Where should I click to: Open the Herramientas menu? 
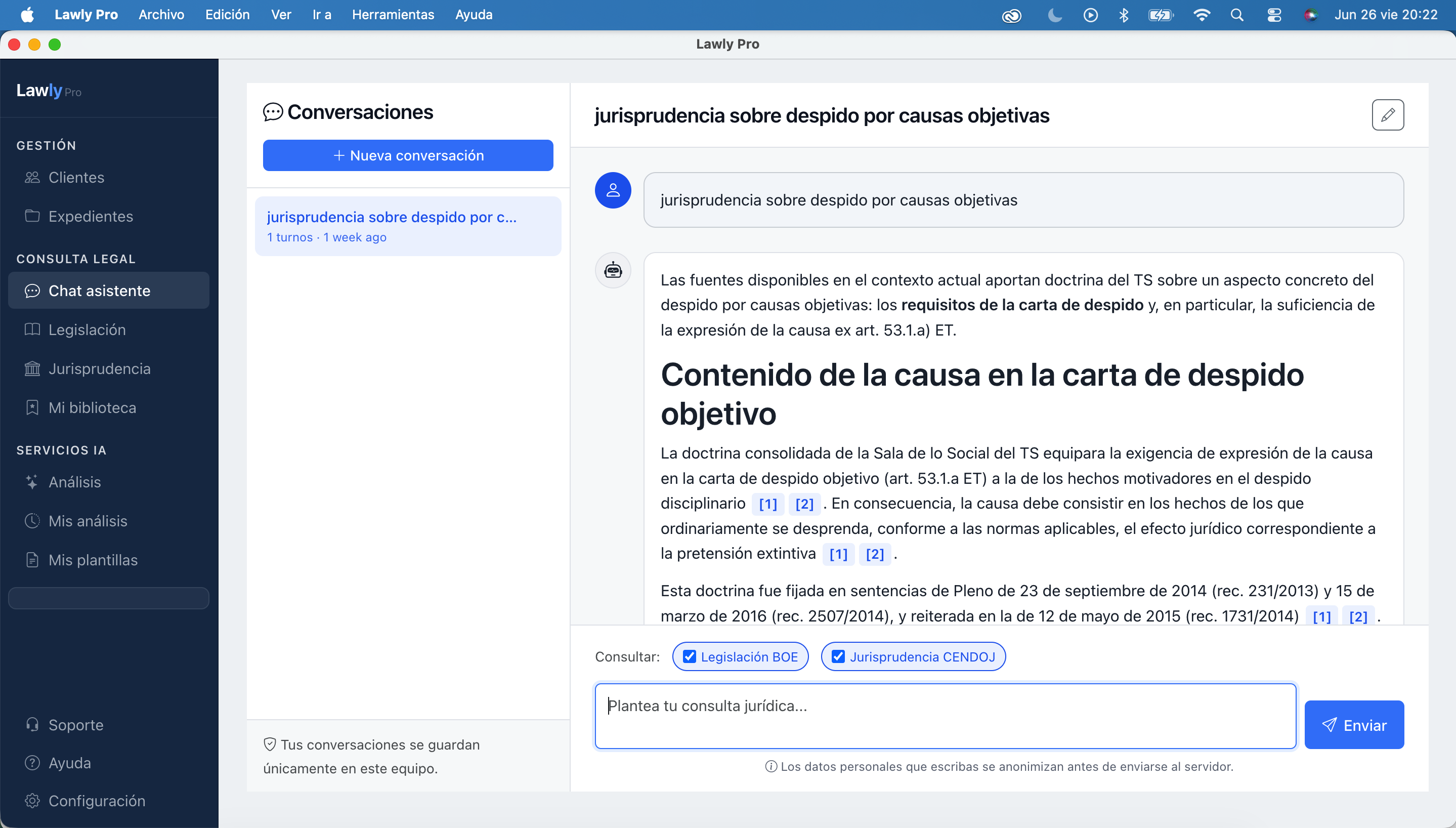pyautogui.click(x=393, y=15)
